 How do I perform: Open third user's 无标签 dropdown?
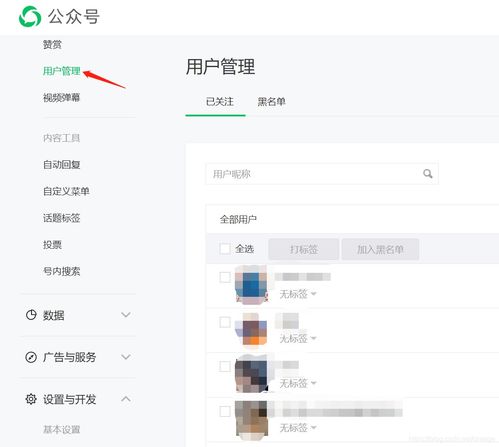point(298,383)
